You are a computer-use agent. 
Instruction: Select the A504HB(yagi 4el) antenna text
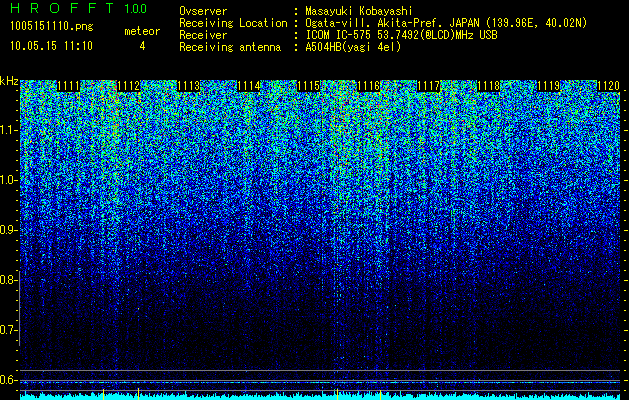(353, 47)
